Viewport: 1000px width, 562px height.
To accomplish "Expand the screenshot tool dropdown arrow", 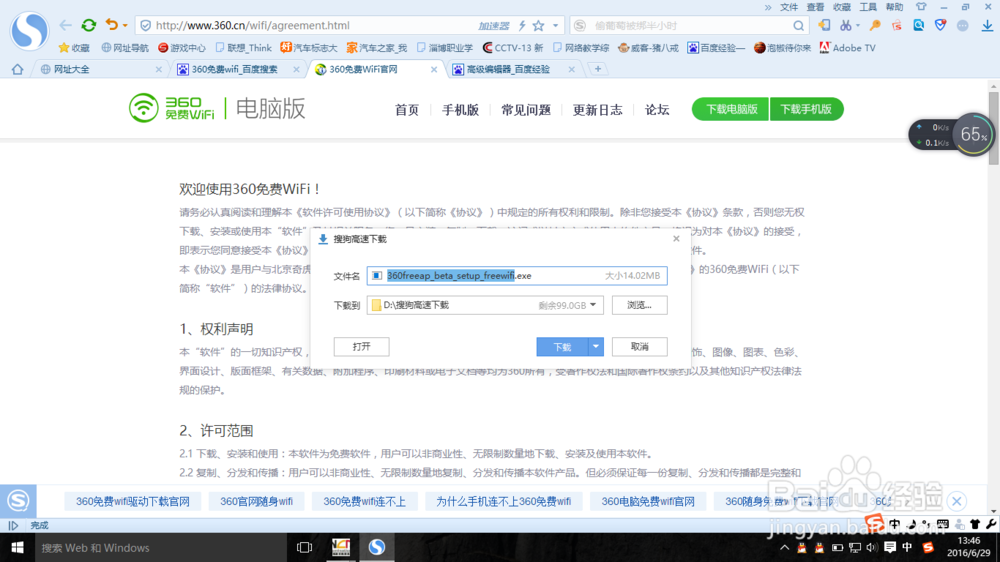I will (x=858, y=26).
